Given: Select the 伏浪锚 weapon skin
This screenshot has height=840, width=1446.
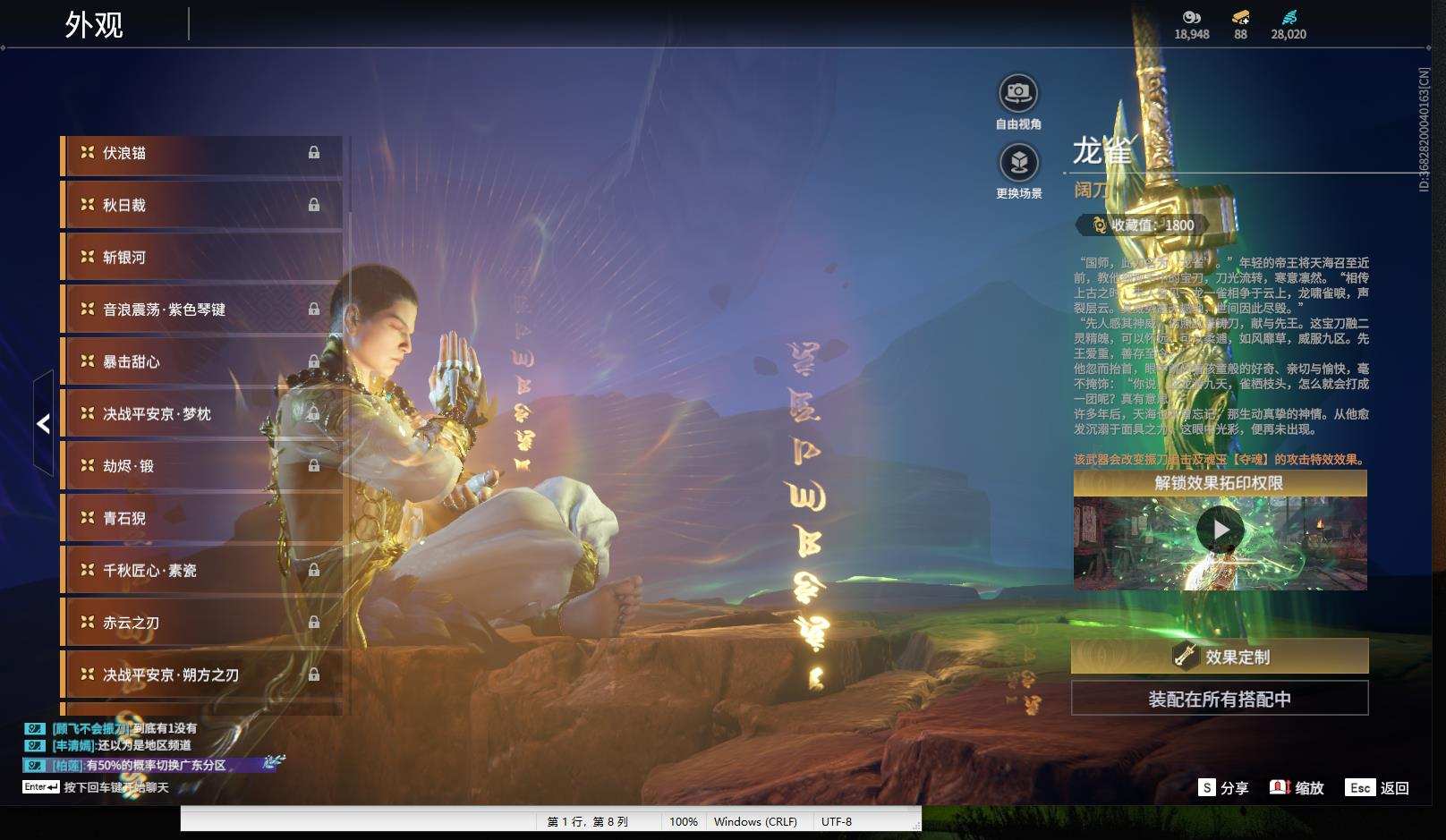Looking at the screenshot, I should pyautogui.click(x=201, y=154).
